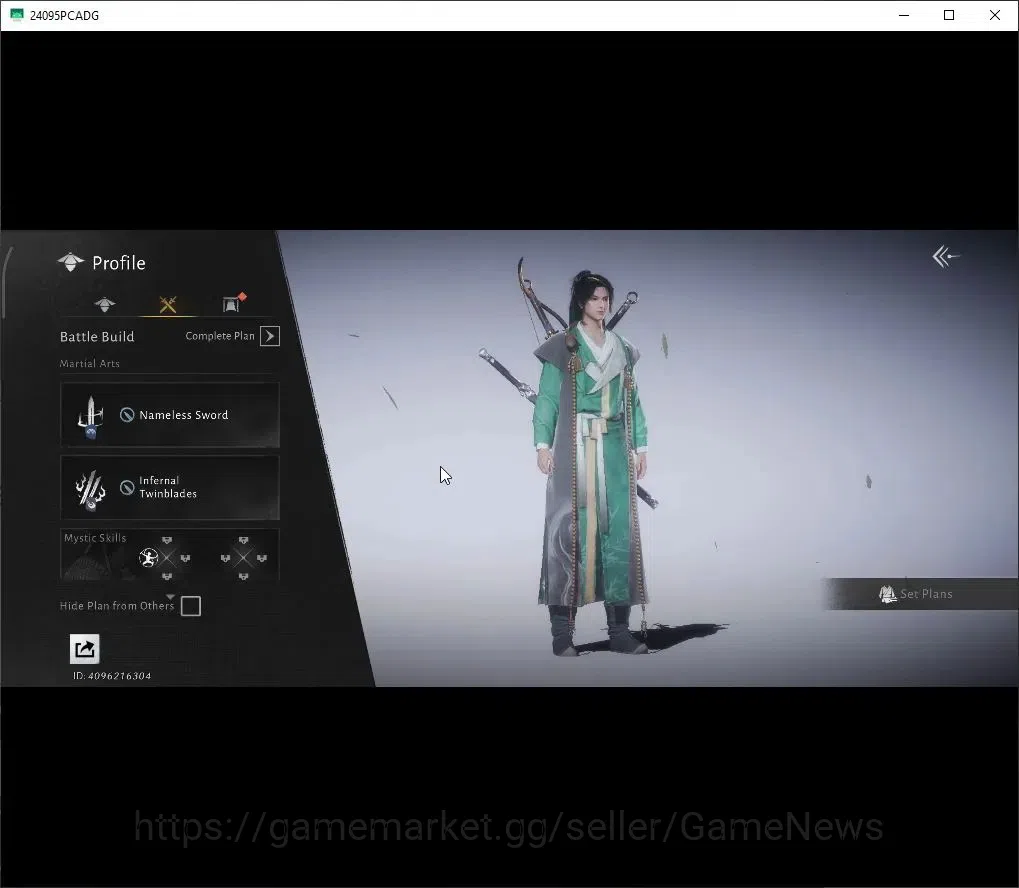
Task: Open the Set Plans button
Action: coord(920,594)
